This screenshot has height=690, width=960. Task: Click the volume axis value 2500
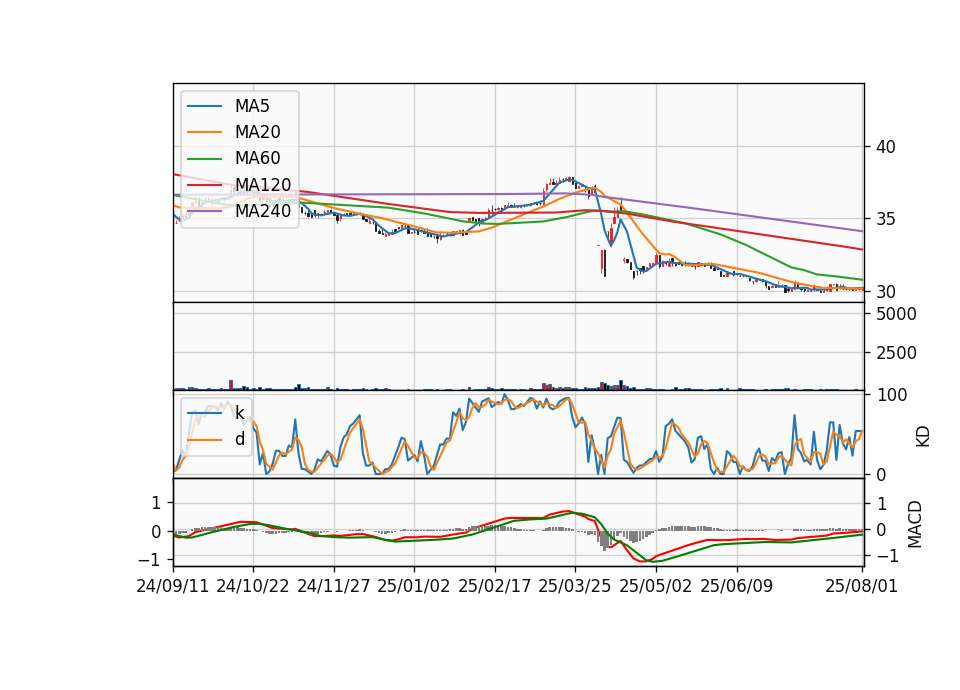[x=896, y=353]
